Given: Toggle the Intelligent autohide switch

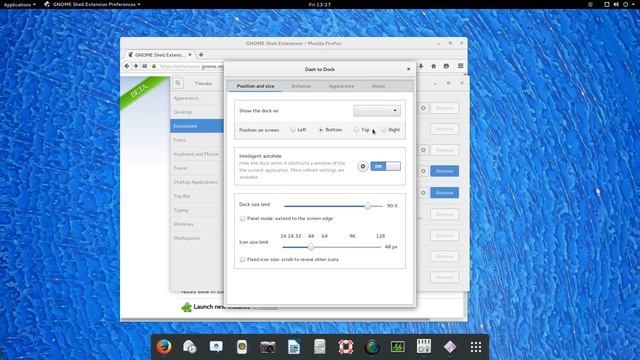Looking at the screenshot, I should coord(385,166).
